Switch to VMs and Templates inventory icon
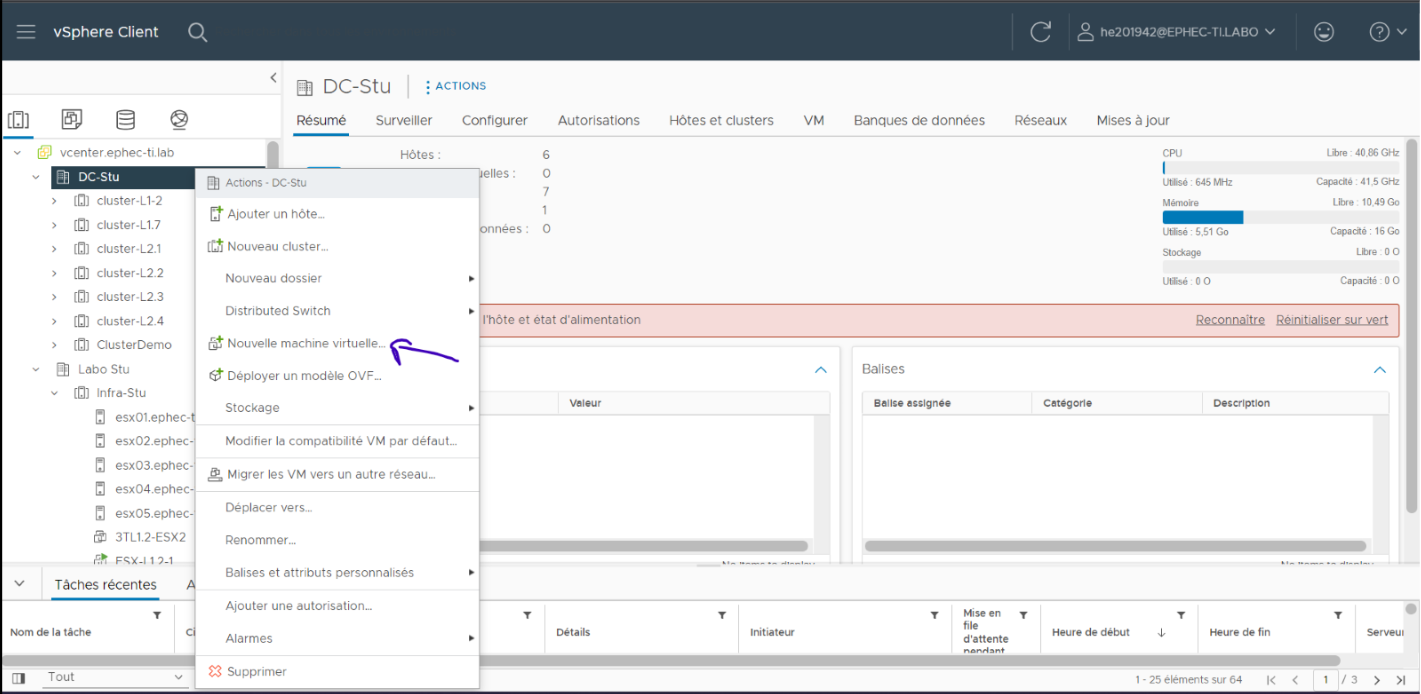Image resolution: width=1421 pixels, height=694 pixels. tap(72, 120)
